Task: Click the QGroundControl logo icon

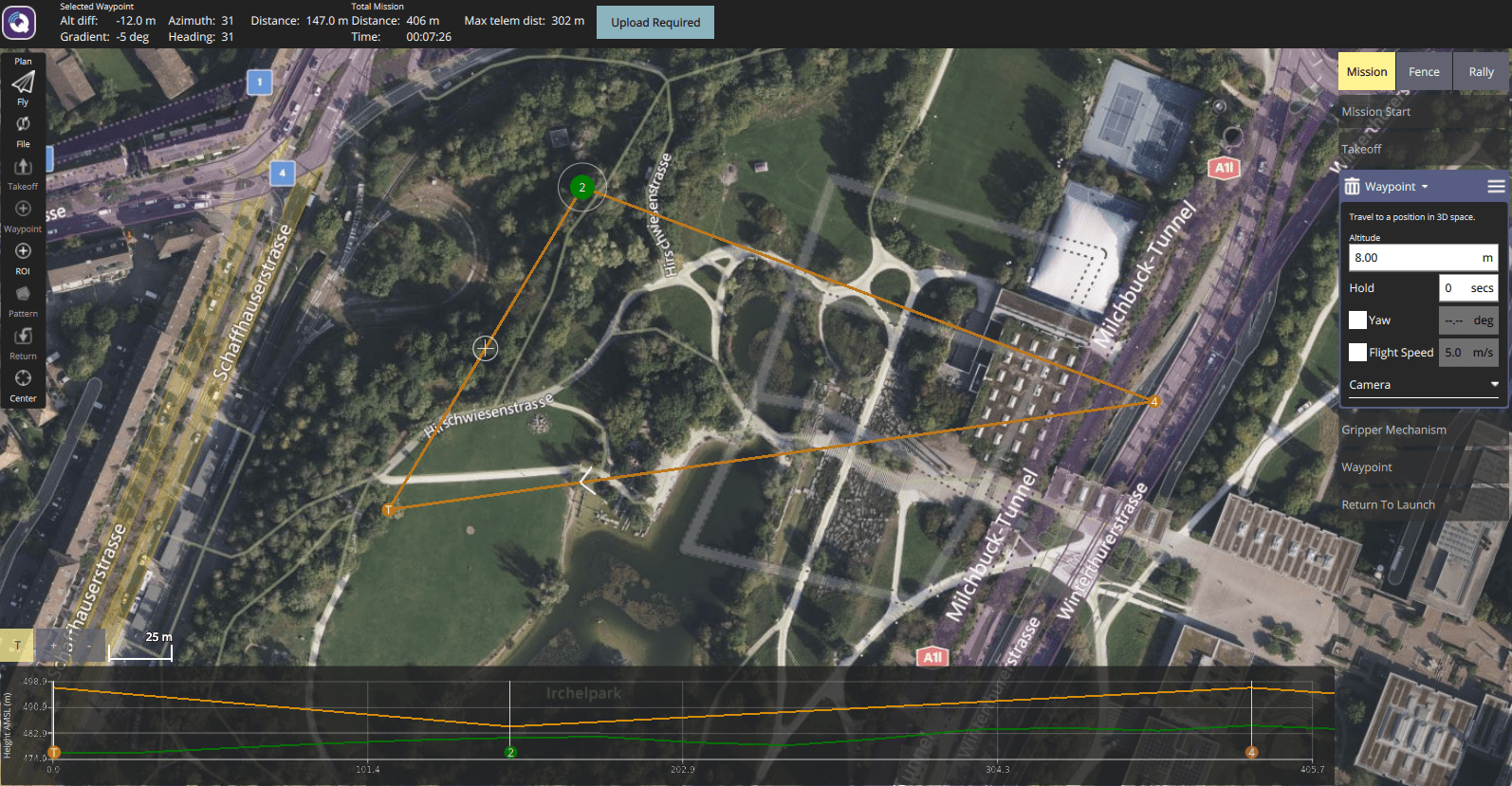Action: click(19, 22)
